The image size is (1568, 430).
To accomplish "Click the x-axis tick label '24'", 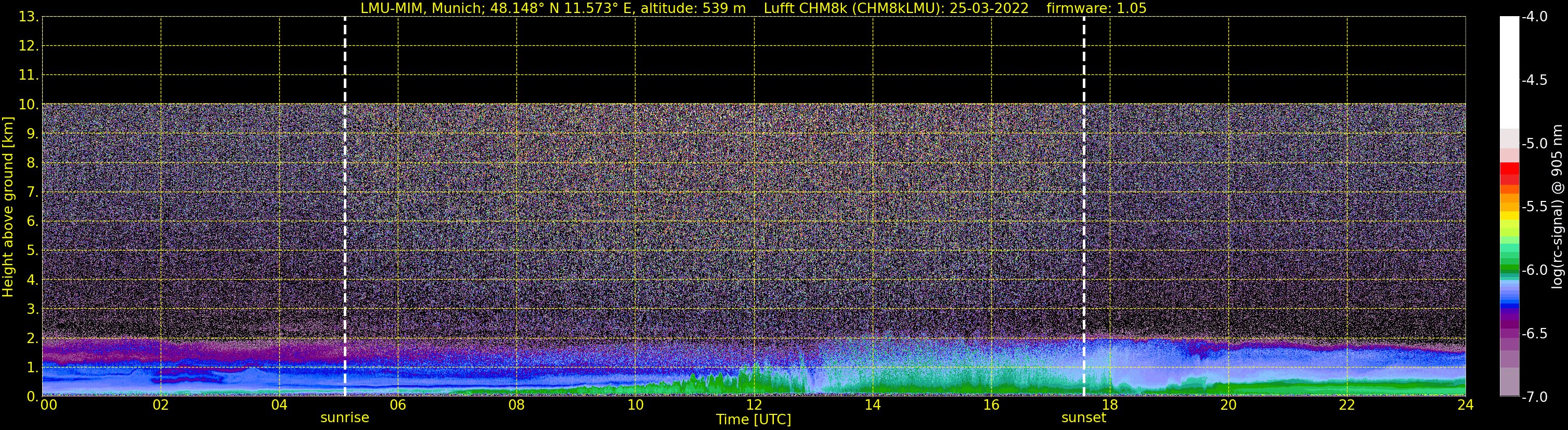I will pyautogui.click(x=1466, y=405).
